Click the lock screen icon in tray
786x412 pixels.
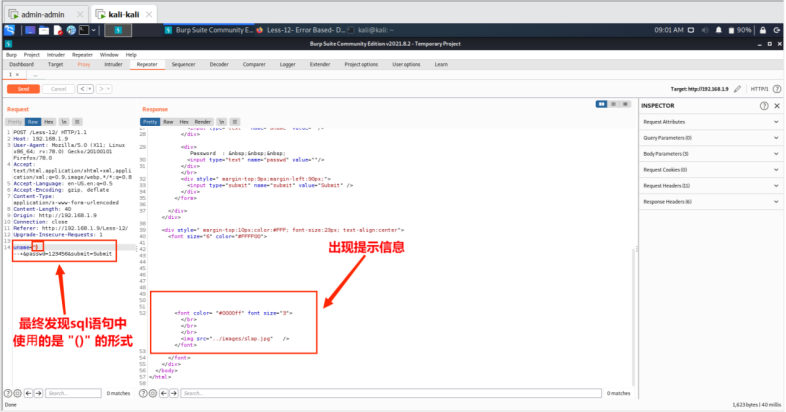(762, 30)
